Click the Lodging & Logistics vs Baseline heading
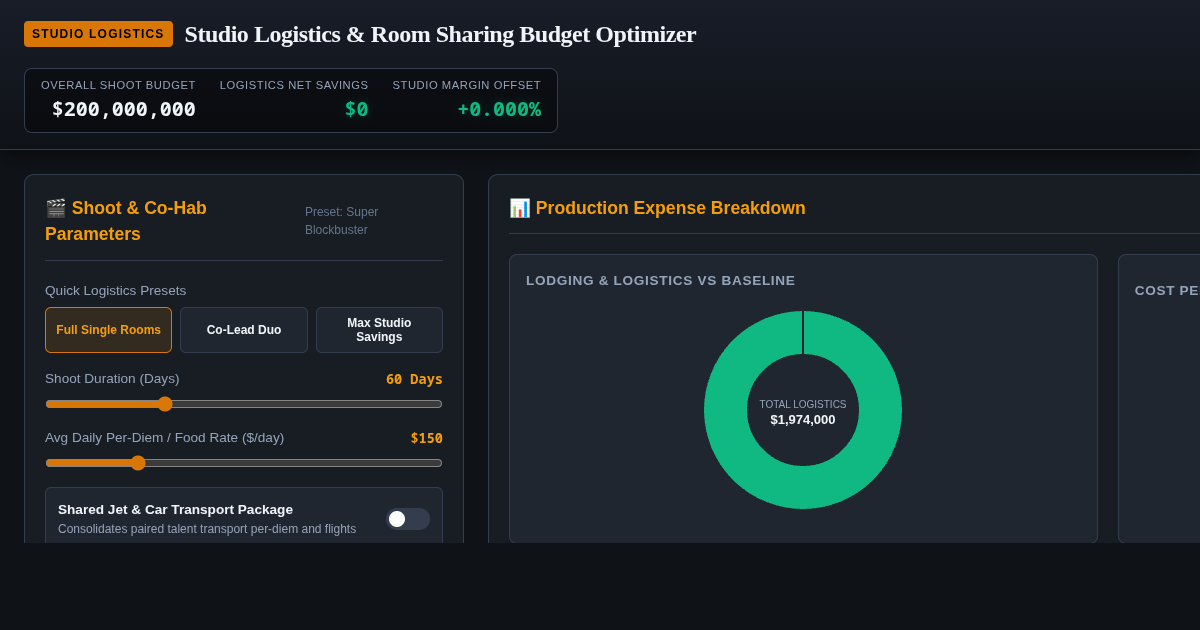 coord(661,281)
